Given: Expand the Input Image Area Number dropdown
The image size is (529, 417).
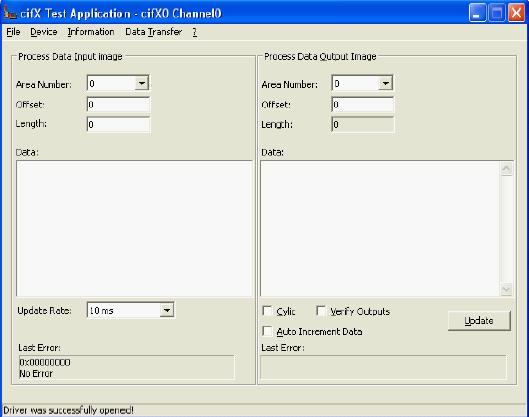Looking at the screenshot, I should (x=142, y=83).
